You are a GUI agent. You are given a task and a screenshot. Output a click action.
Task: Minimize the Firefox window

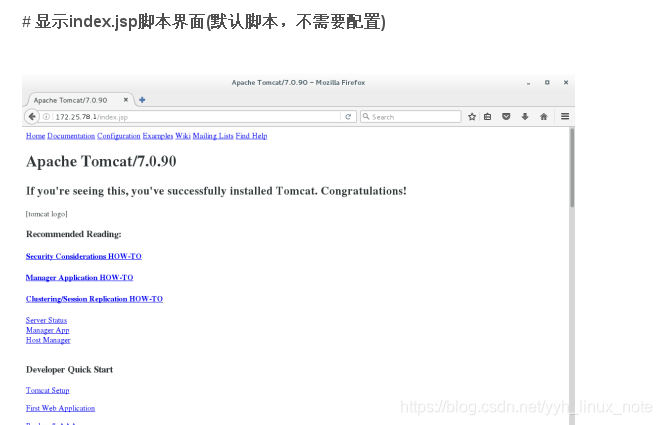pyautogui.click(x=528, y=83)
